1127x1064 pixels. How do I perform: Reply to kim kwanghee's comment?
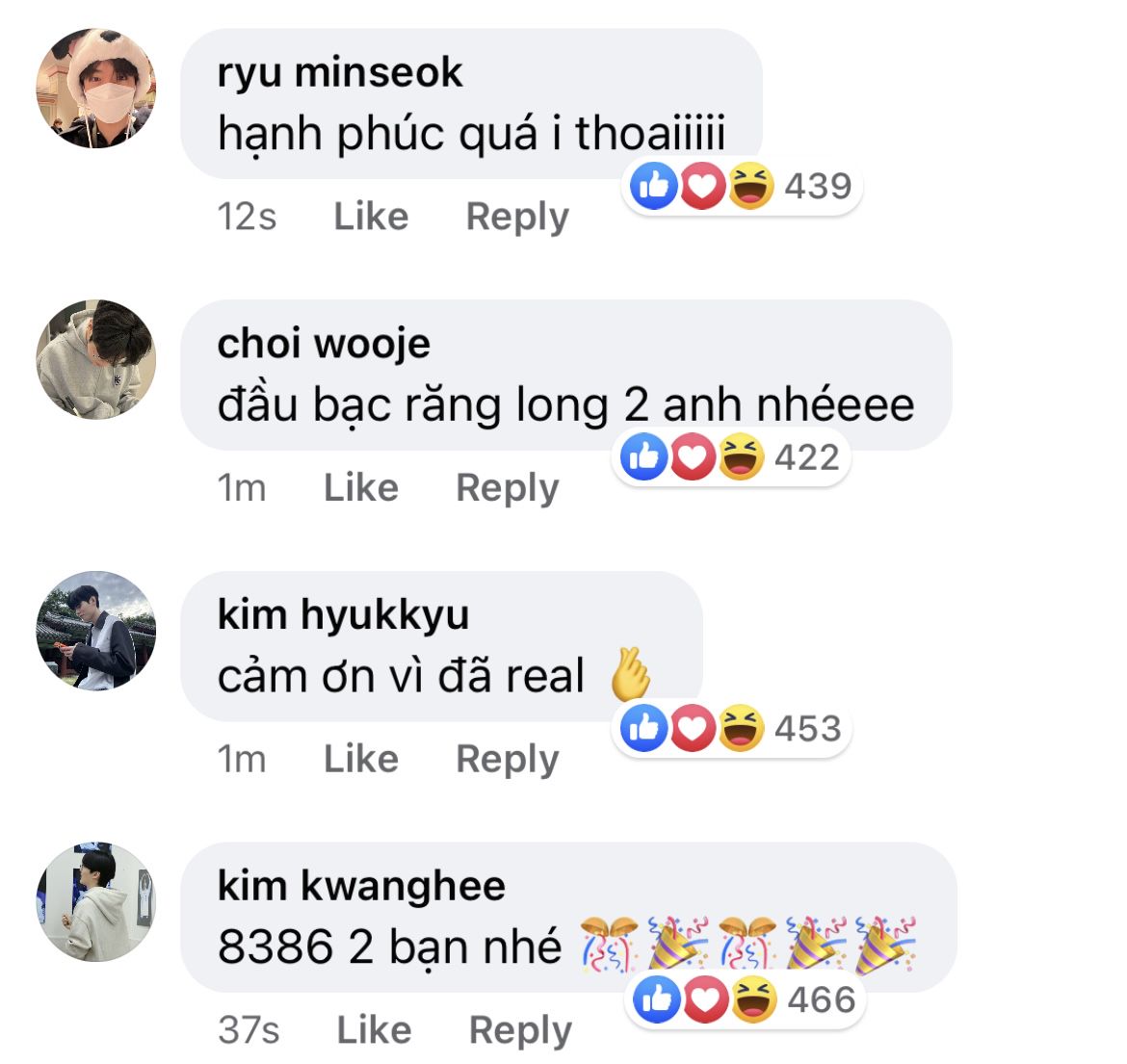520,1031
